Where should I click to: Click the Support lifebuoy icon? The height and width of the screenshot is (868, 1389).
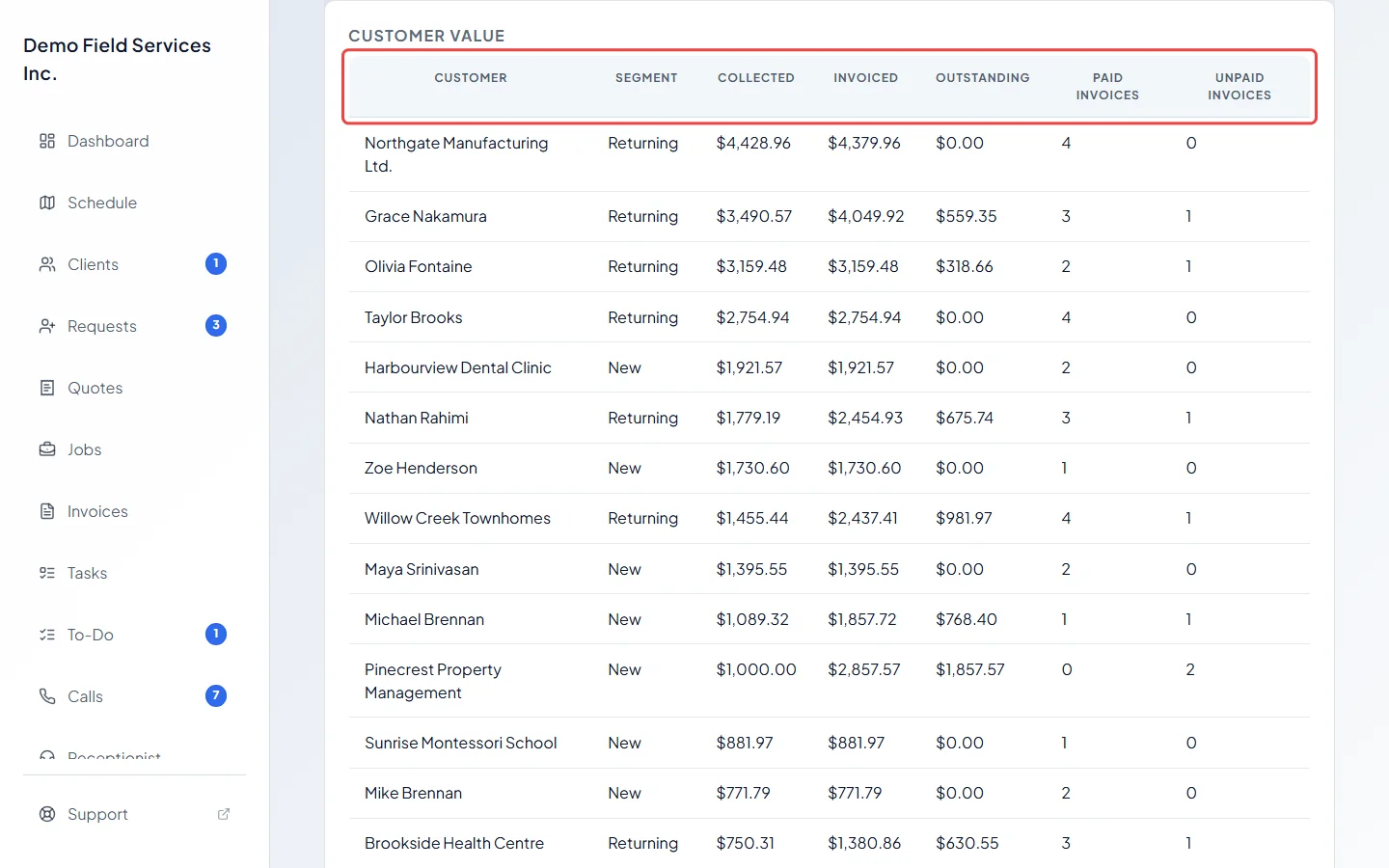47,814
